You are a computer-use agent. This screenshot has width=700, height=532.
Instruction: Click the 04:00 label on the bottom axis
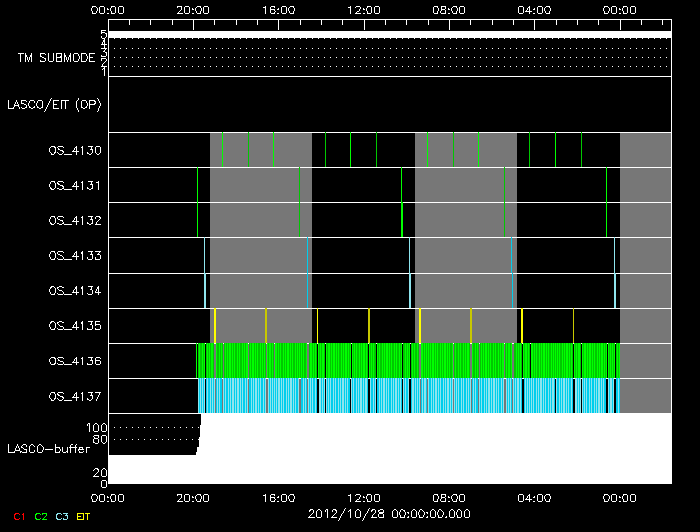(534, 498)
